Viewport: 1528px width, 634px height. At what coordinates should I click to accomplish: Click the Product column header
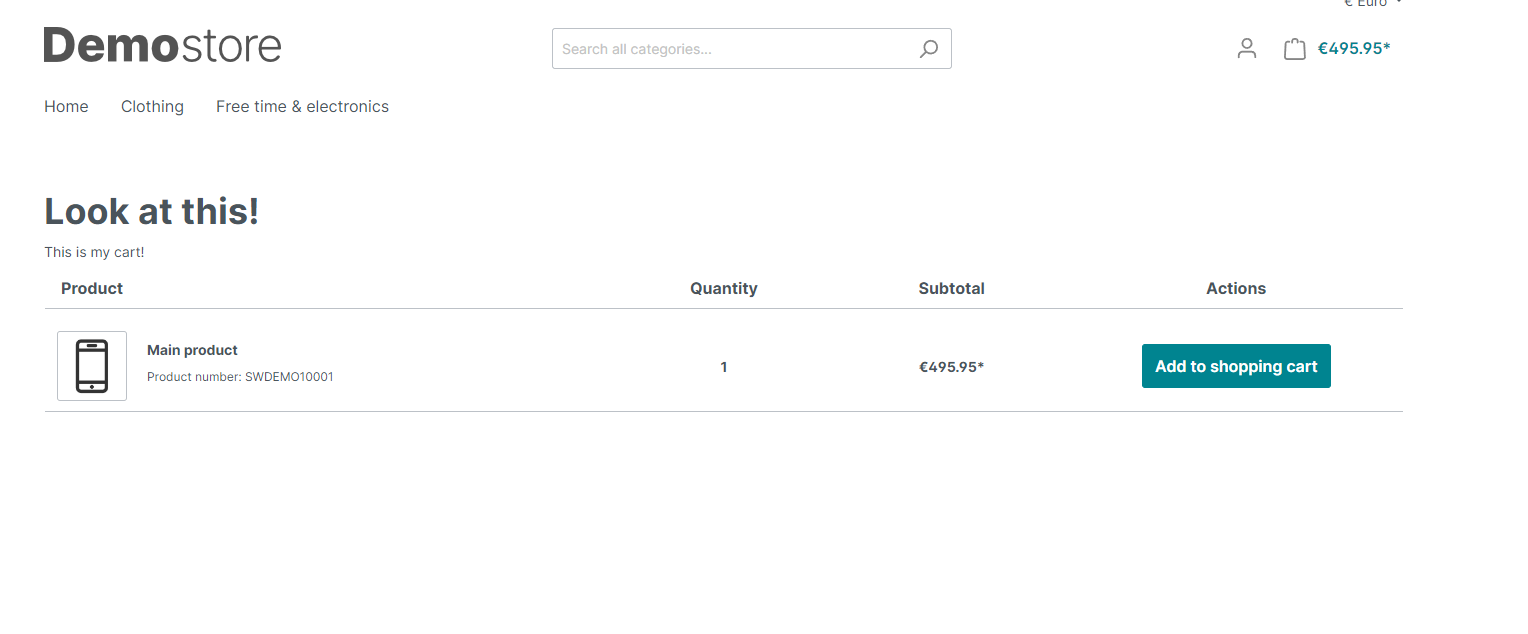92,288
